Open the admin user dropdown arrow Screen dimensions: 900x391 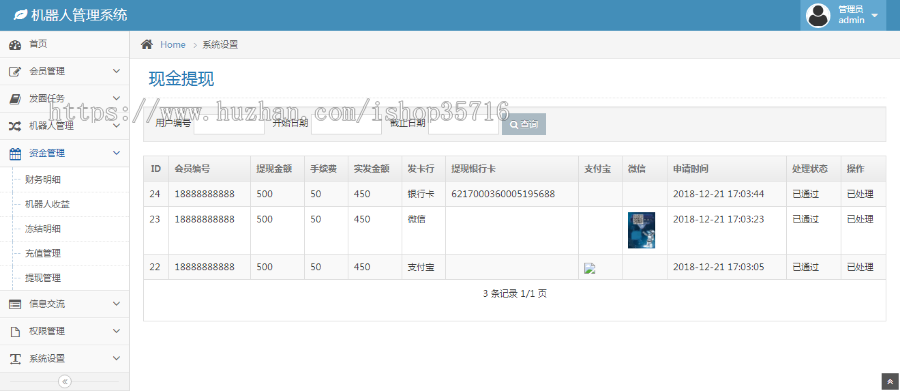coord(874,16)
